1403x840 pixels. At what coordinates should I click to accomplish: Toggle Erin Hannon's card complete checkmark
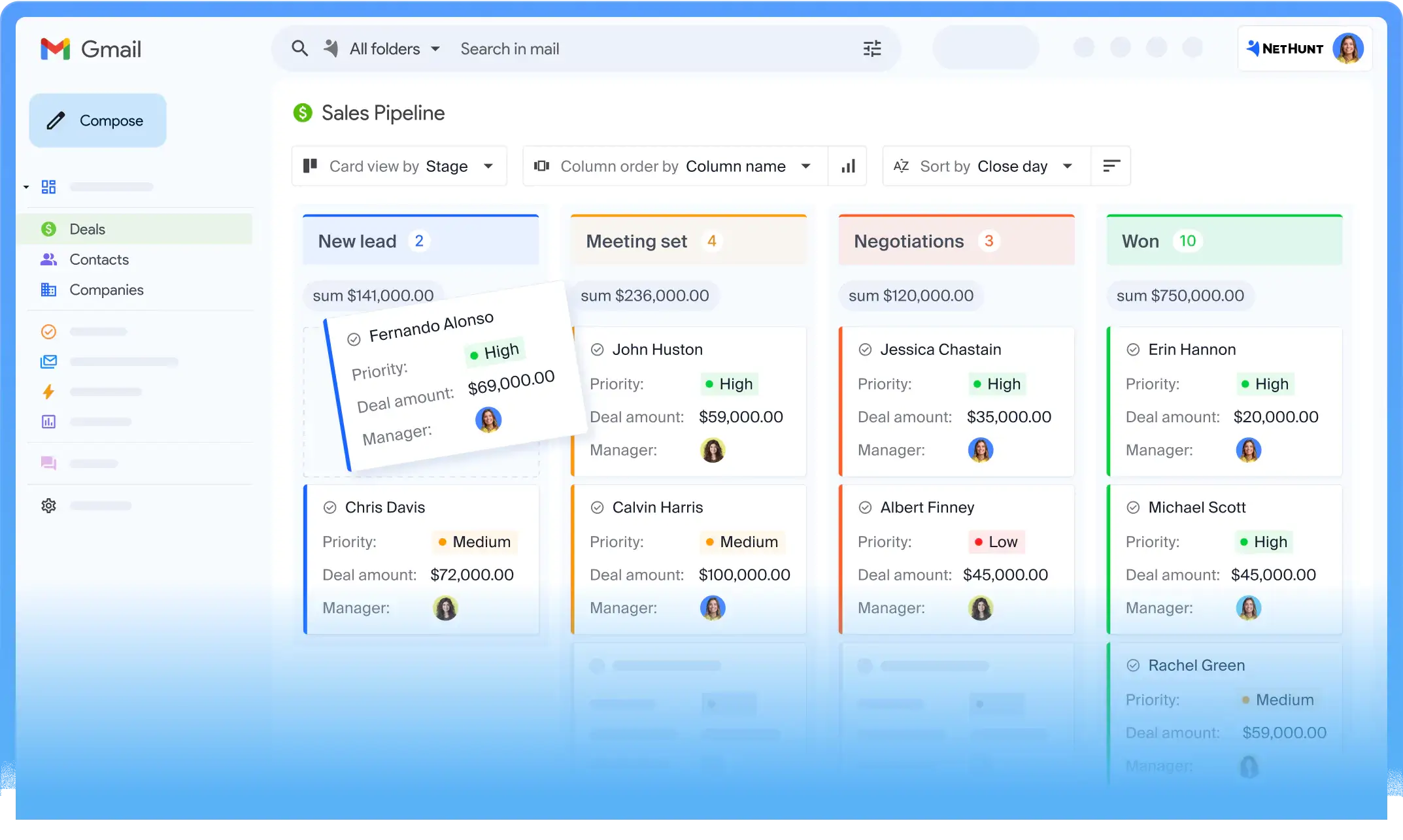[1132, 349]
